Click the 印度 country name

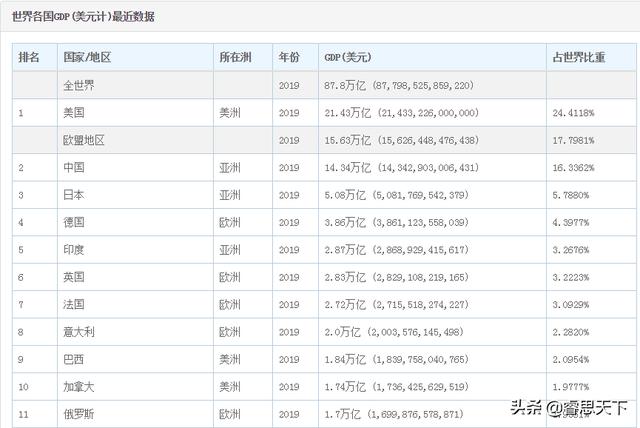click(x=73, y=249)
